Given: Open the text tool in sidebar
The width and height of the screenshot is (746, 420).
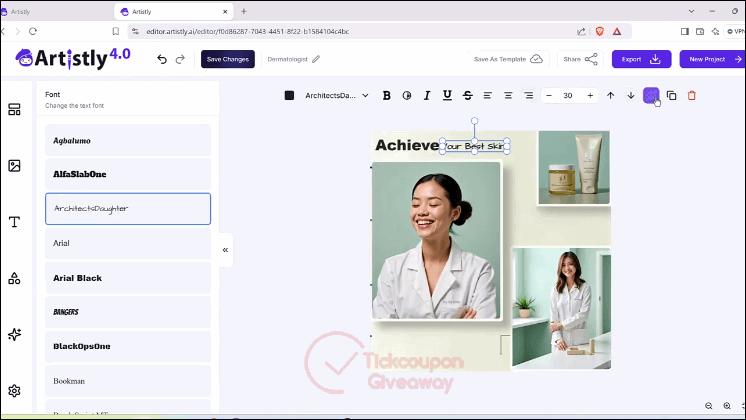Looking at the screenshot, I should [14, 222].
